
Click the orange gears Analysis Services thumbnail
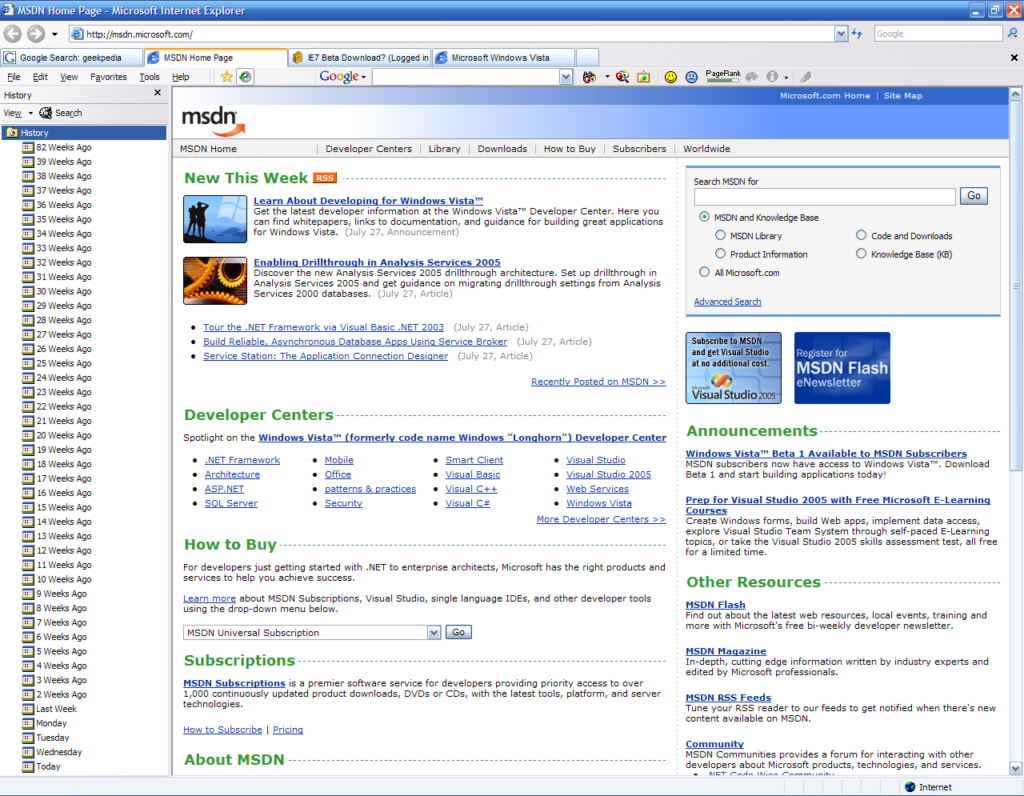click(215, 281)
